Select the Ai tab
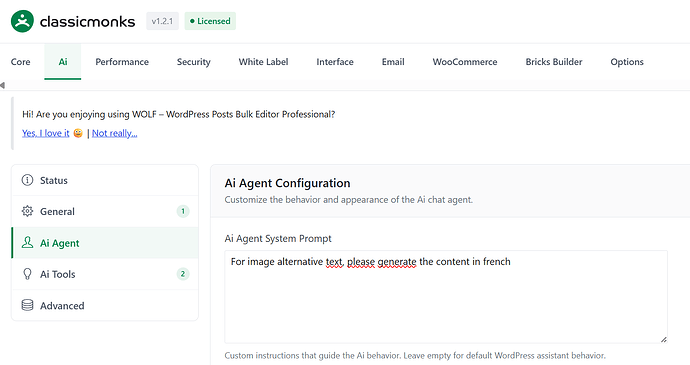690x365 pixels. point(63,62)
